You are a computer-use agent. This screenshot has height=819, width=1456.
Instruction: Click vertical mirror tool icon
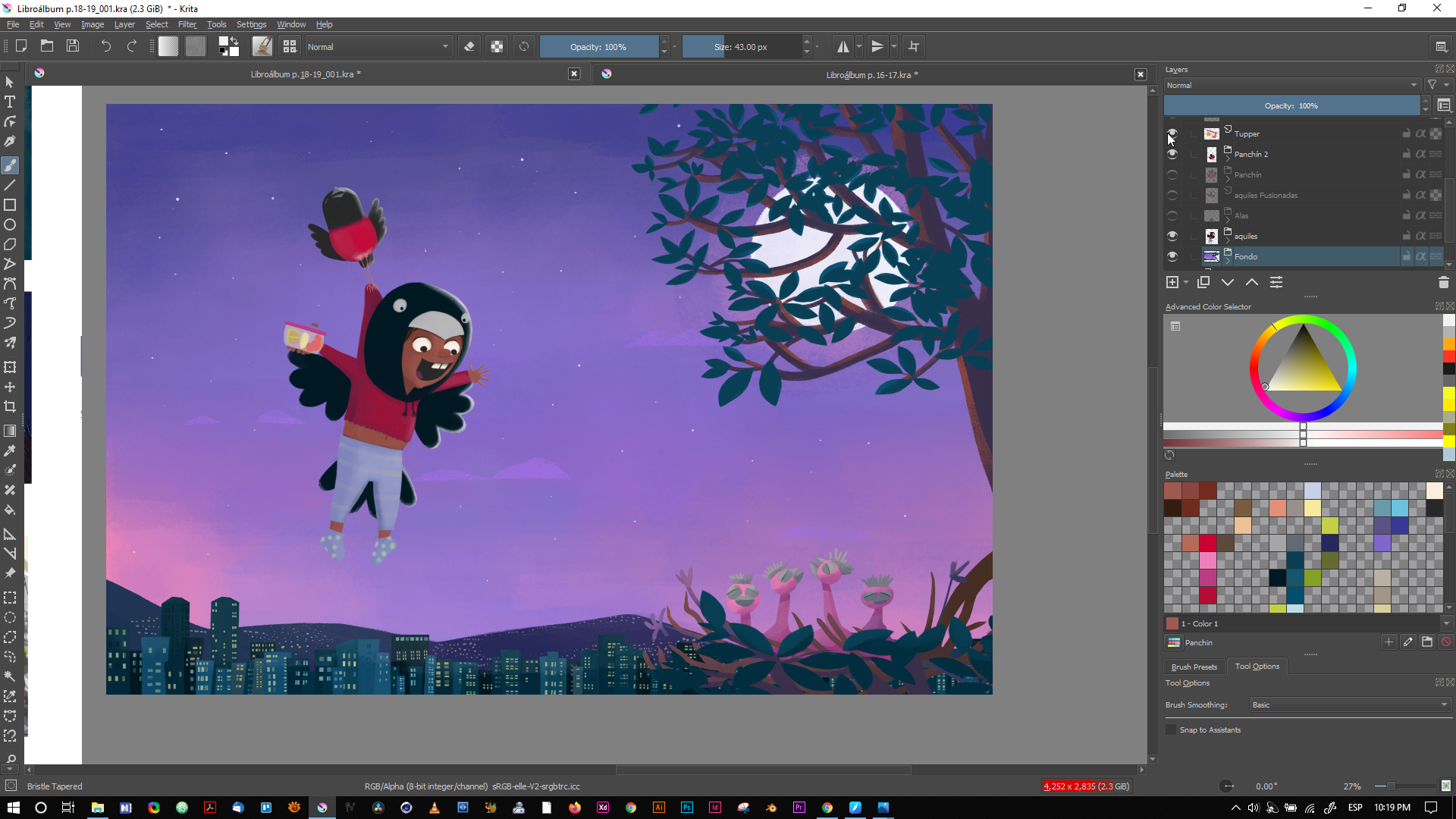coord(877,46)
